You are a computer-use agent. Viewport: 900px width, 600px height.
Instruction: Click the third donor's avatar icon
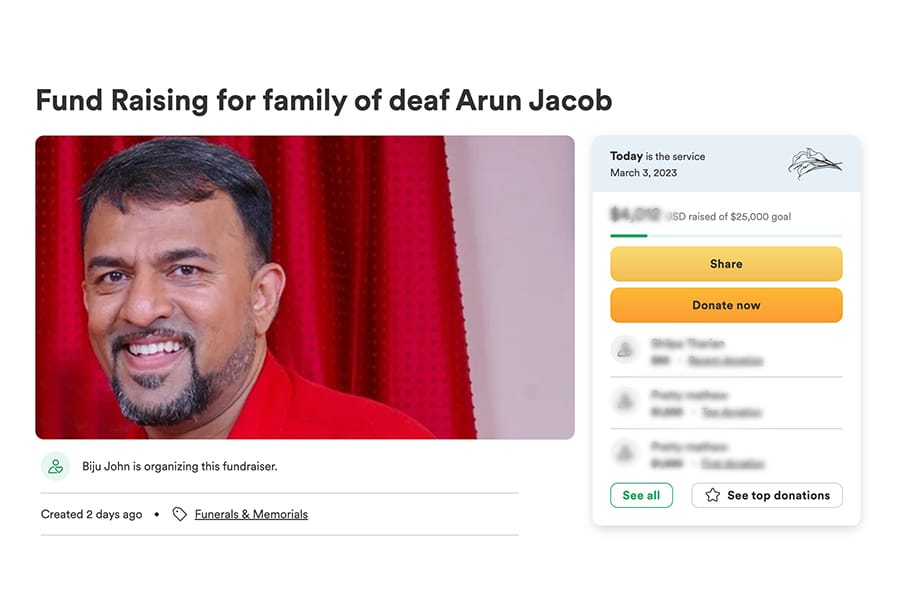point(625,453)
